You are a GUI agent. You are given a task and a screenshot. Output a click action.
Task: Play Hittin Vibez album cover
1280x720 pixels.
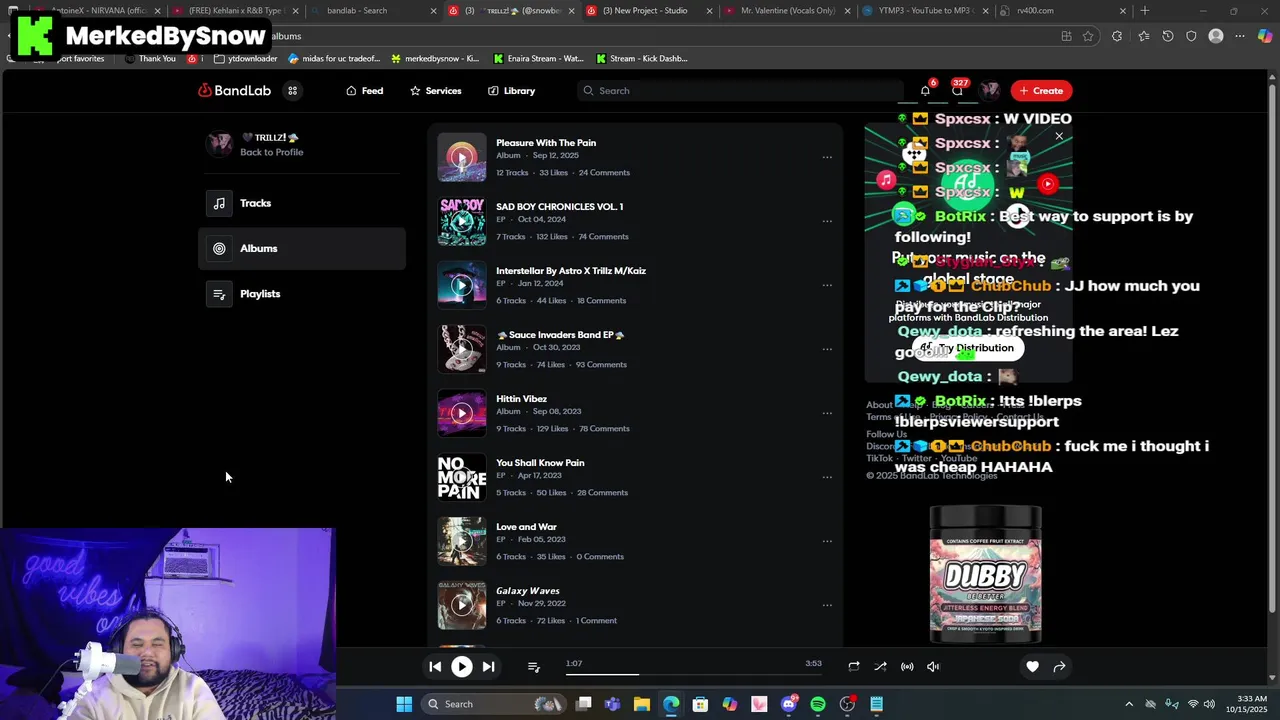click(461, 413)
